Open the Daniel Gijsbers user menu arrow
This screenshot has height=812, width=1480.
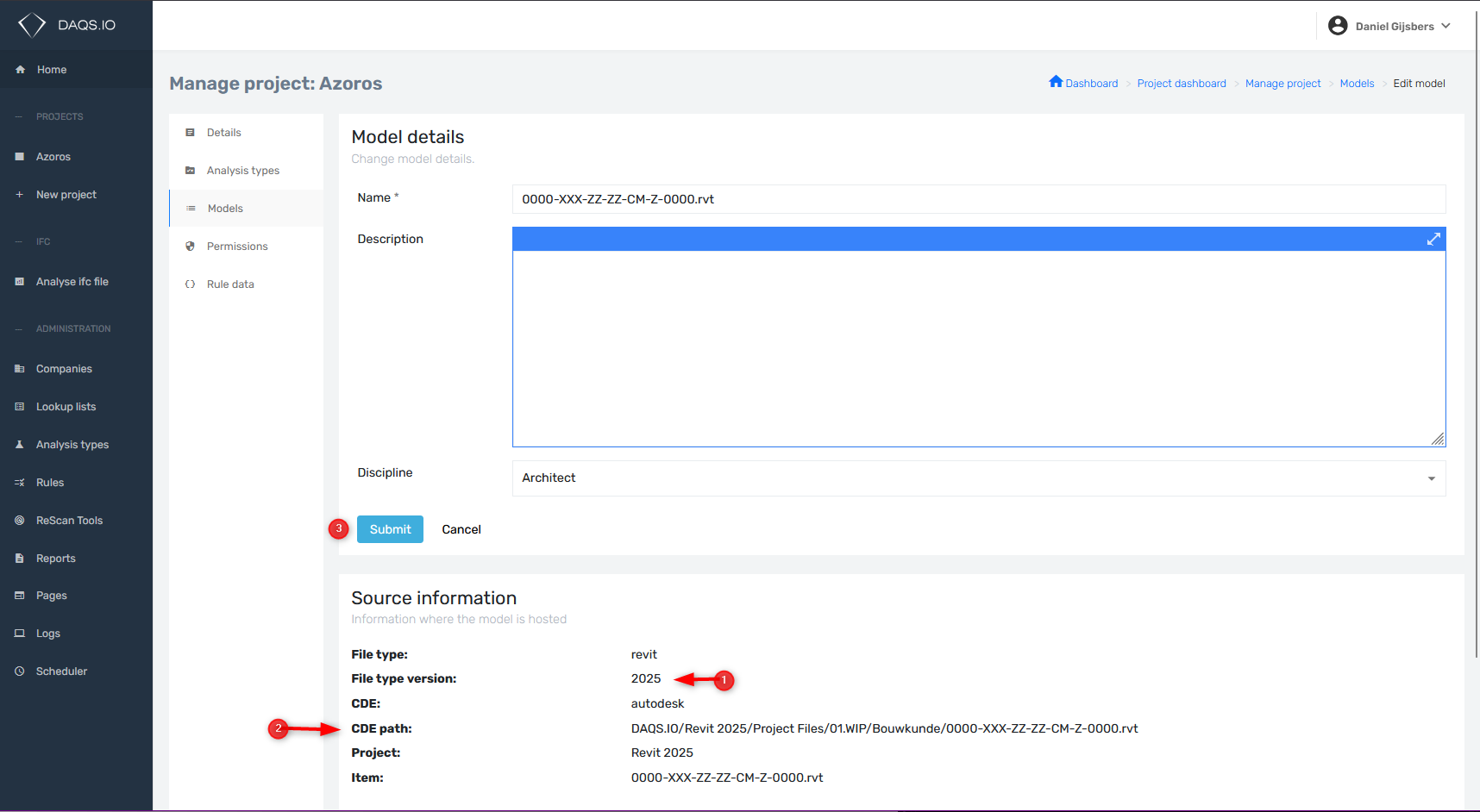click(1446, 26)
